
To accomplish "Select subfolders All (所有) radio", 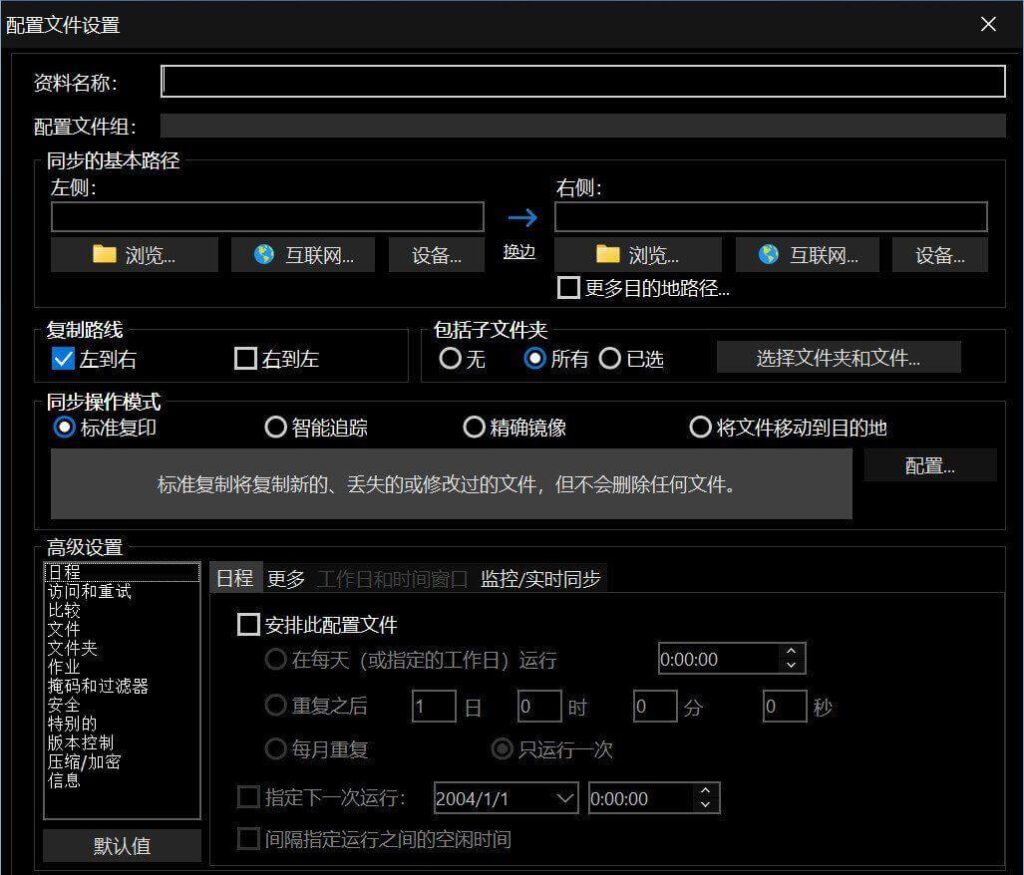I will pos(535,358).
